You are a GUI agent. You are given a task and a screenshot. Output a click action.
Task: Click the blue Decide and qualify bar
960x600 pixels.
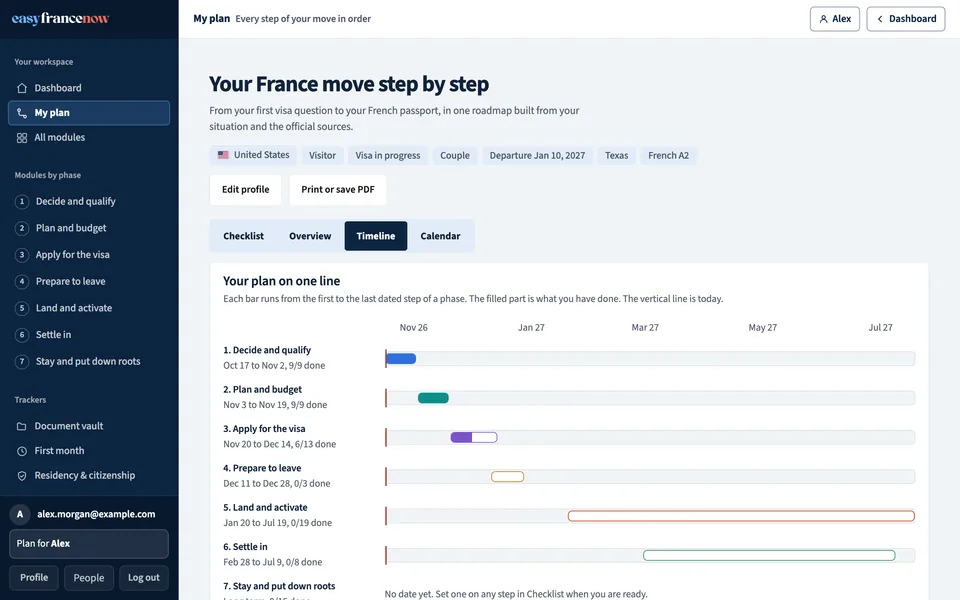402,359
